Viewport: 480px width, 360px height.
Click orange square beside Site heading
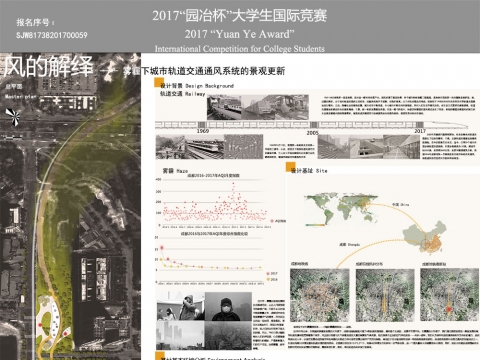click(290, 166)
